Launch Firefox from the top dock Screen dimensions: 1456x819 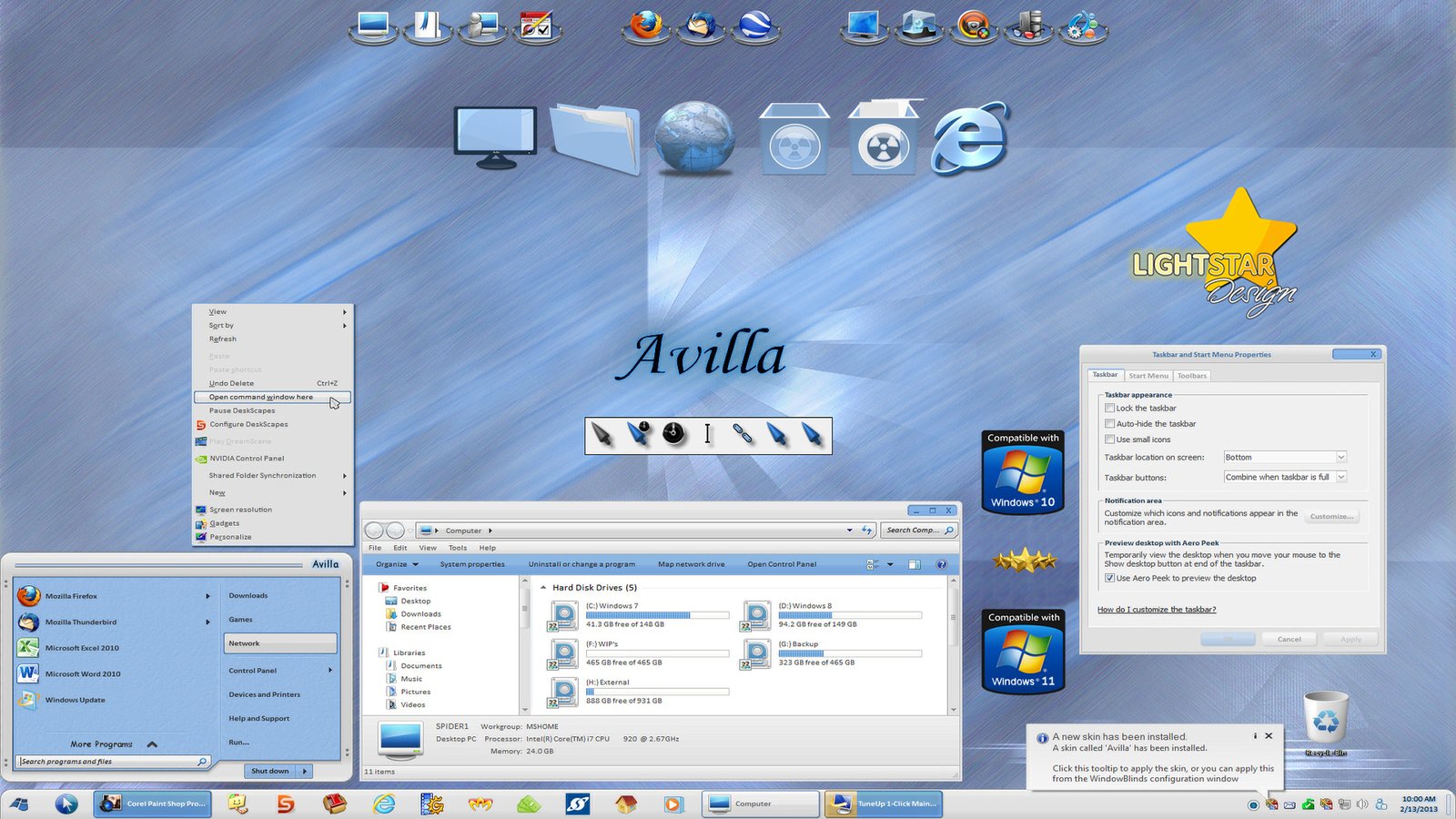pyautogui.click(x=645, y=25)
